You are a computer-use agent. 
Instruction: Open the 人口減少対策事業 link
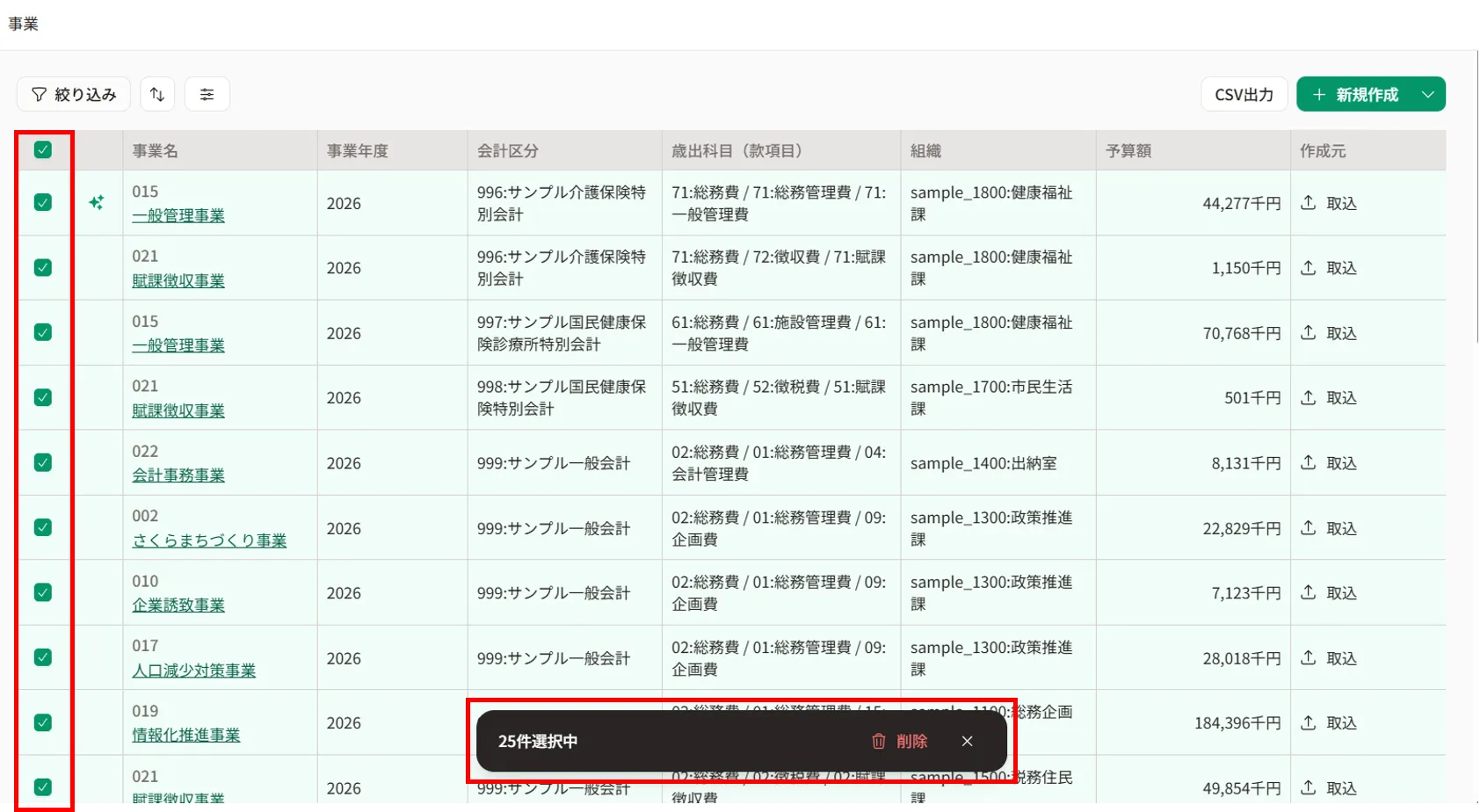tap(194, 671)
